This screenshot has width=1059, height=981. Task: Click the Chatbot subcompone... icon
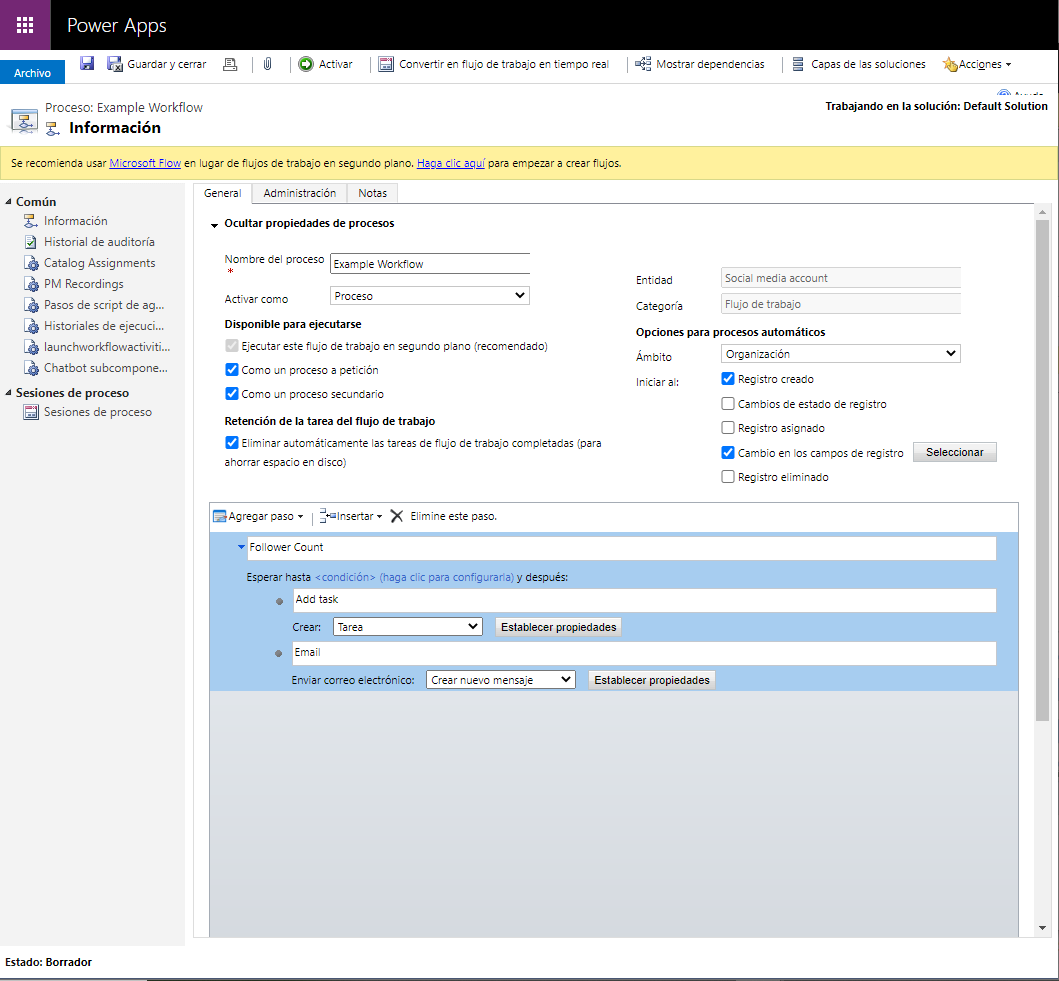click(31, 368)
